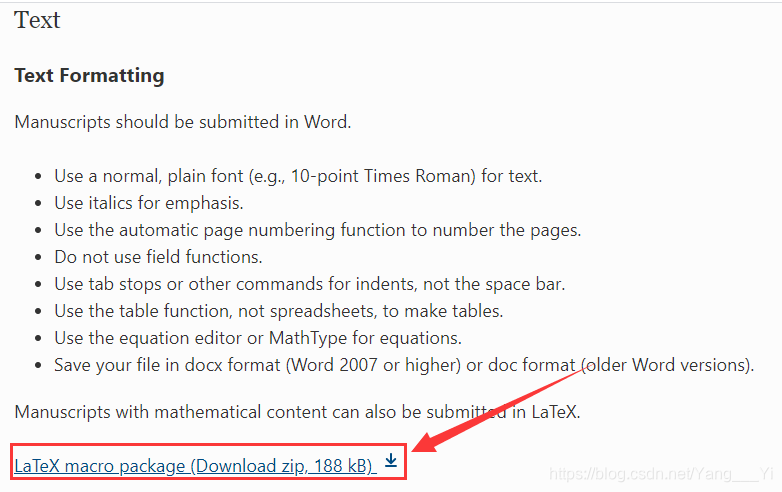The height and width of the screenshot is (492, 782).
Task: Select the 'Text' section heading
Action: (37, 20)
